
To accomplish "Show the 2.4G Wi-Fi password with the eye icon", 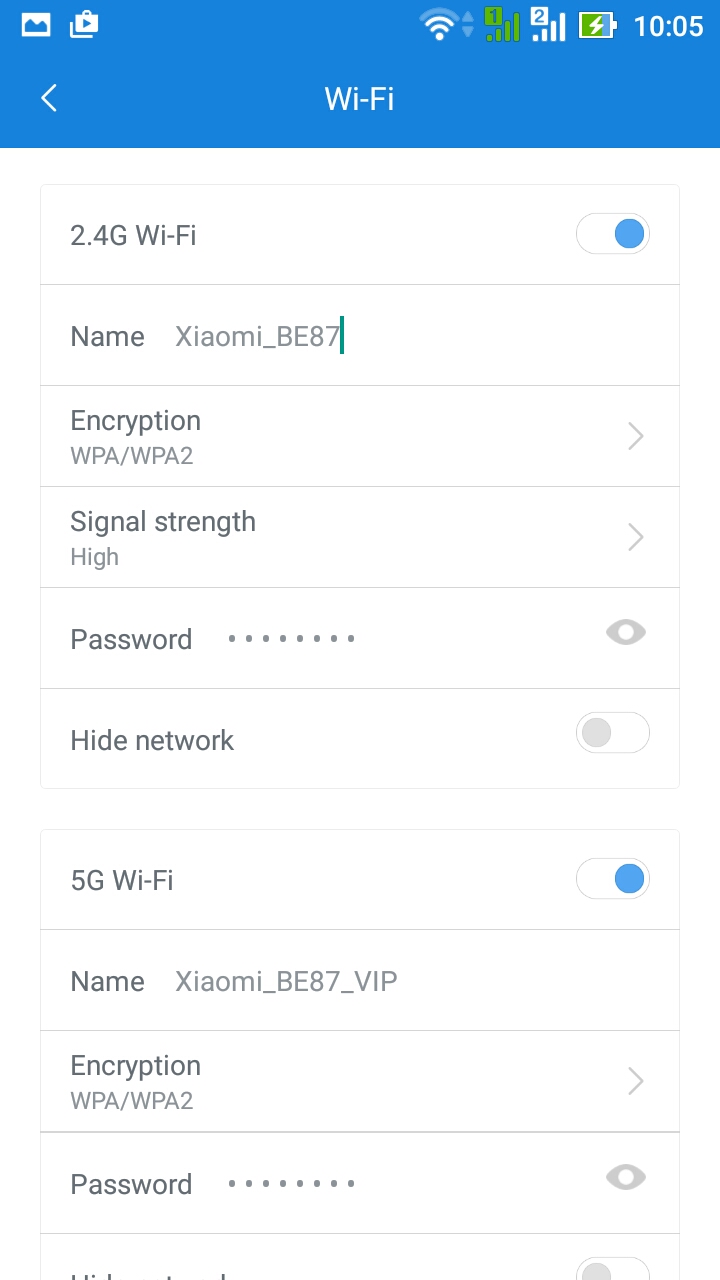I will (x=626, y=632).
